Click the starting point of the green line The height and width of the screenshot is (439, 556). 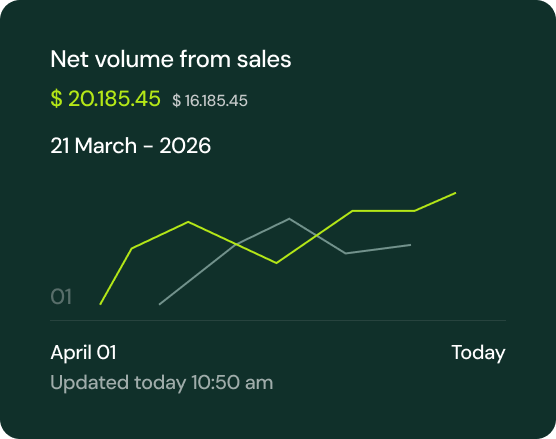click(x=100, y=304)
